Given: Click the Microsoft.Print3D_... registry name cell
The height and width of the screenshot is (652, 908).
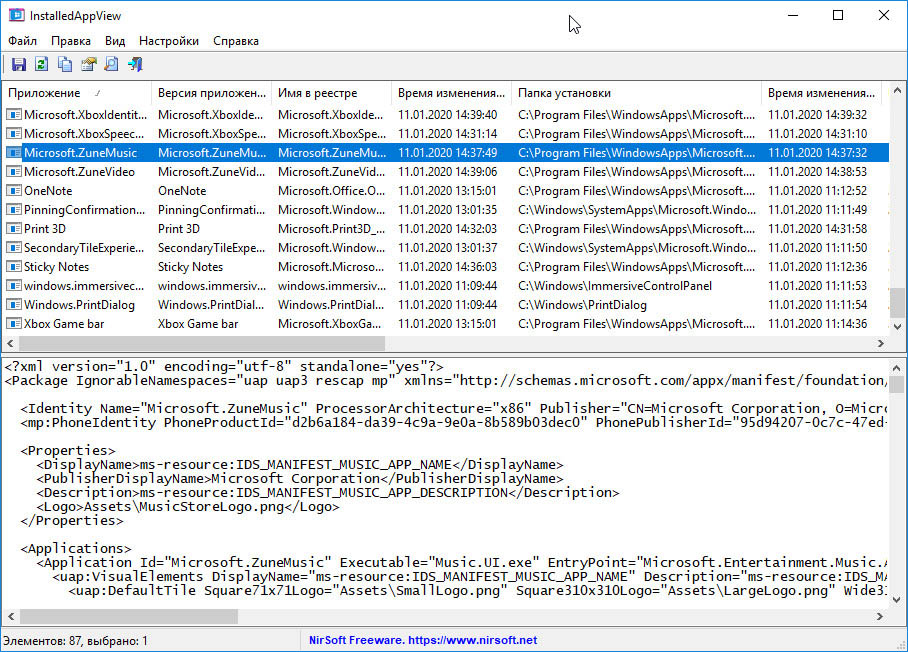Looking at the screenshot, I should pos(331,229).
